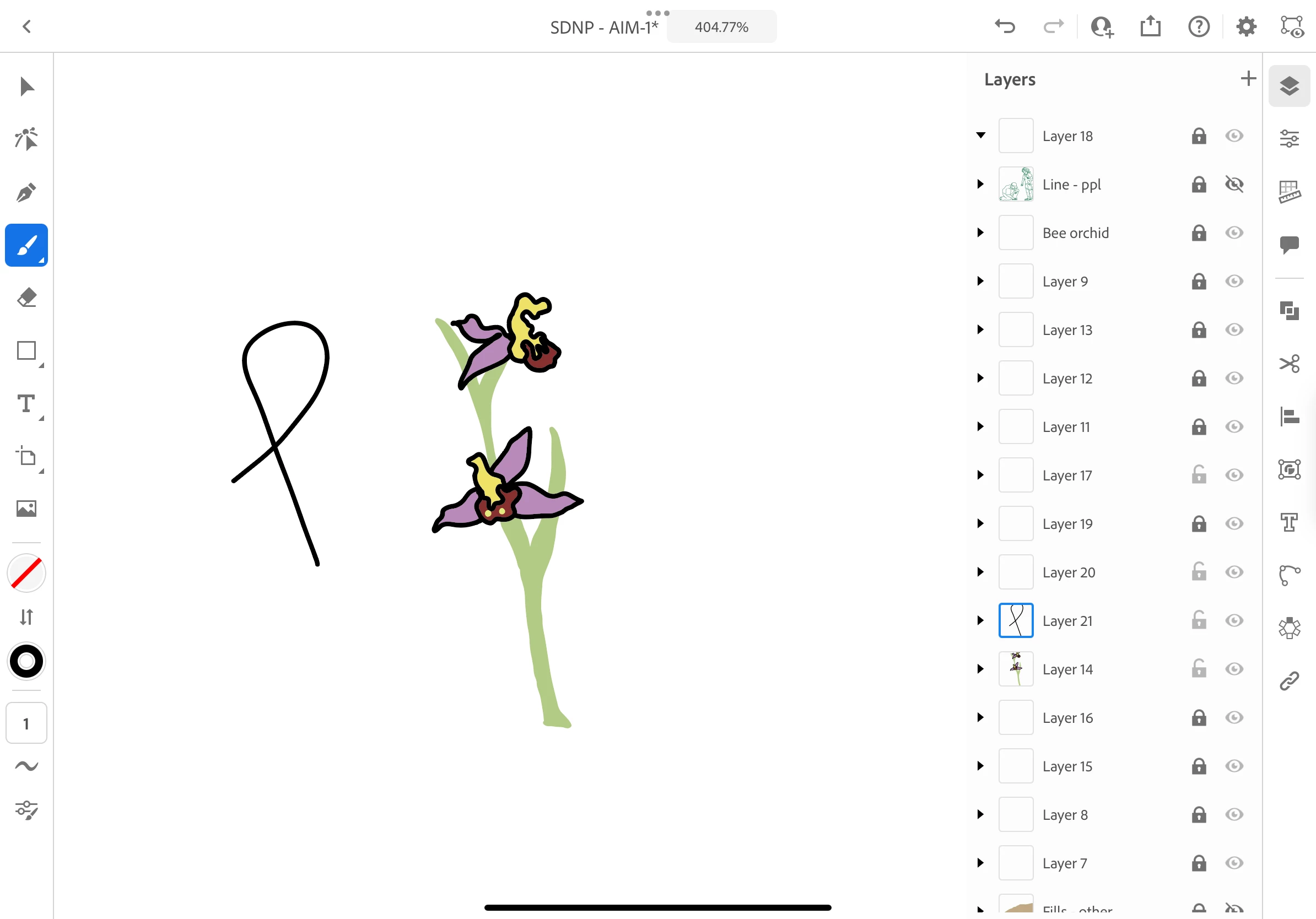Viewport: 1316px width, 919px height.
Task: Open the Properties sliders panel tab
Action: click(x=1289, y=139)
